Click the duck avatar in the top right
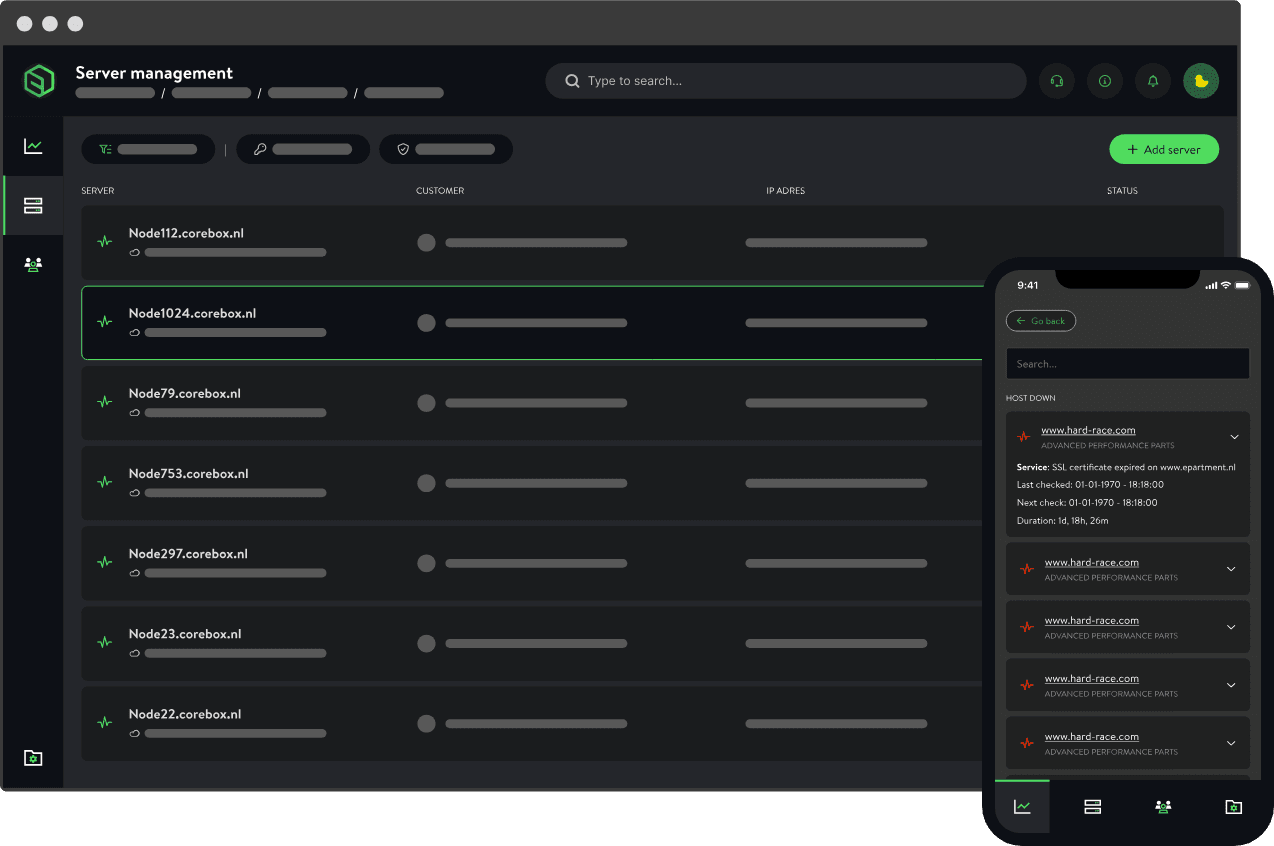 1200,81
